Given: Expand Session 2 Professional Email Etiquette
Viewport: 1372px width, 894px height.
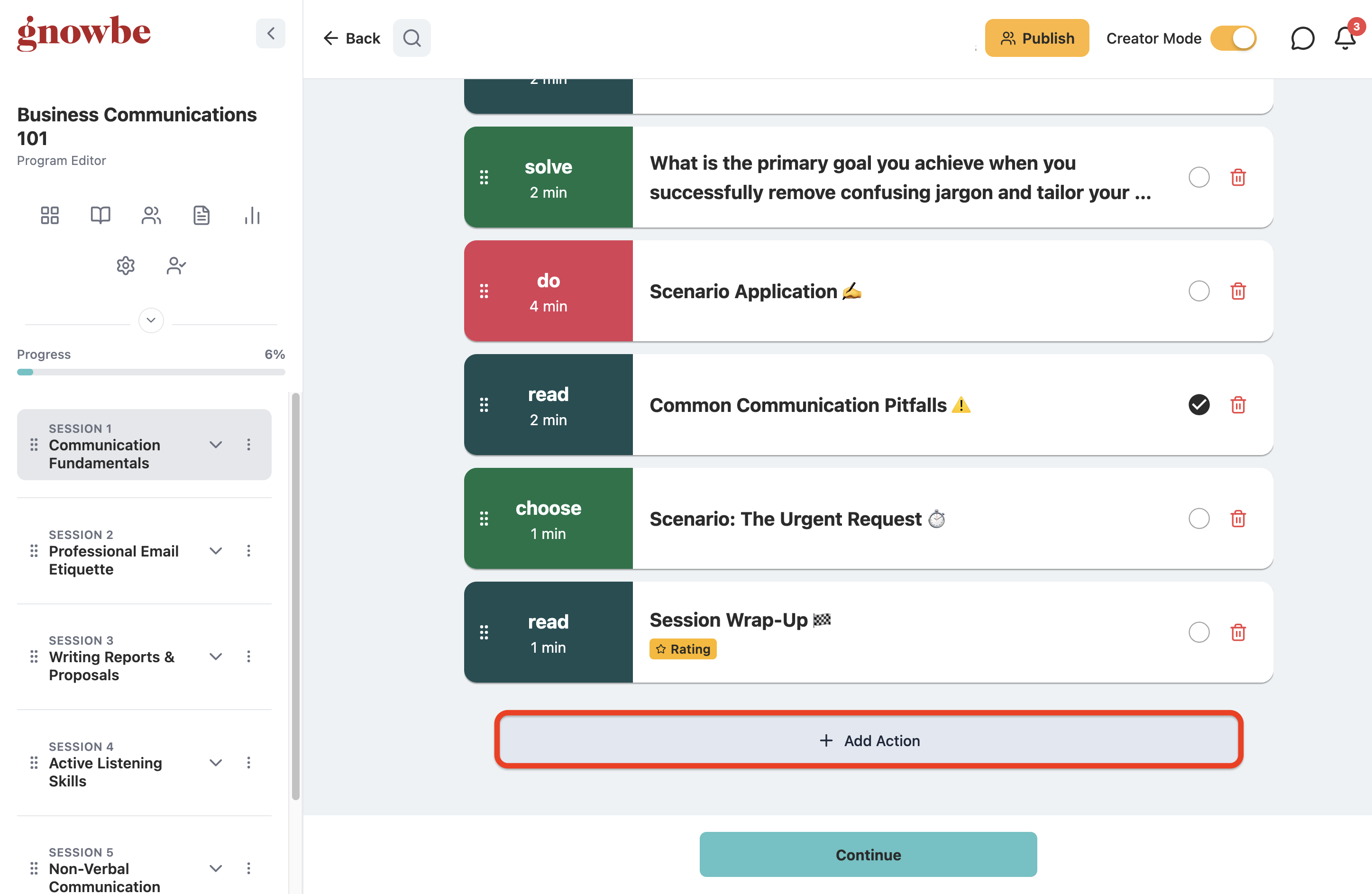Looking at the screenshot, I should [x=216, y=551].
